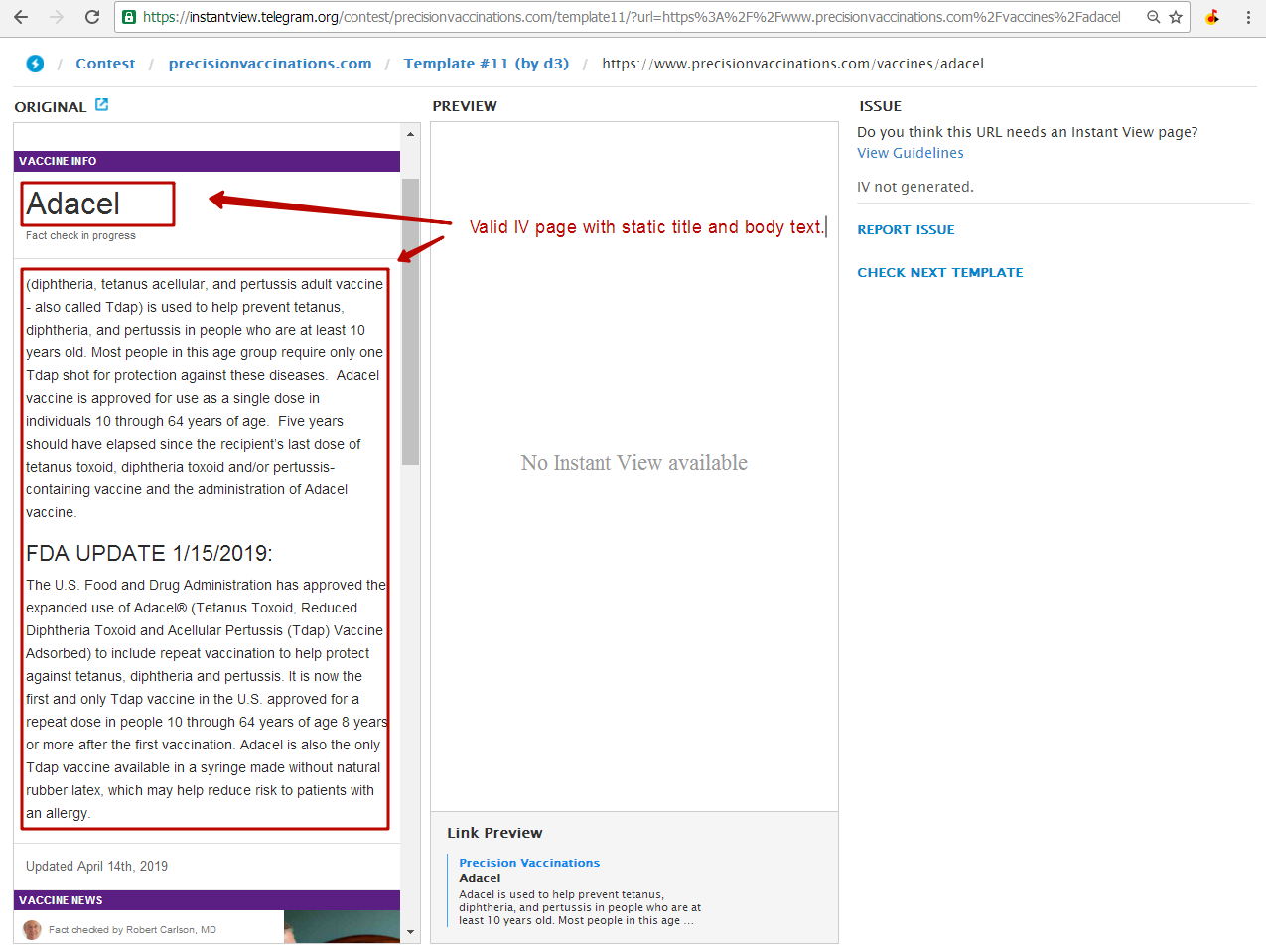Click the original pane scroll up arrow
This screenshot has height=952, width=1266.
tap(410, 133)
